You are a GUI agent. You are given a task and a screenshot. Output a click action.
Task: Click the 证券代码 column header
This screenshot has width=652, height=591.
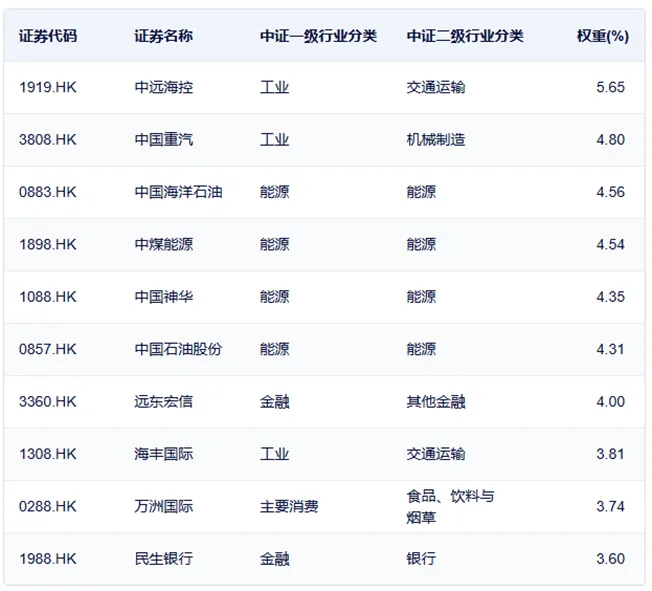pos(48,36)
